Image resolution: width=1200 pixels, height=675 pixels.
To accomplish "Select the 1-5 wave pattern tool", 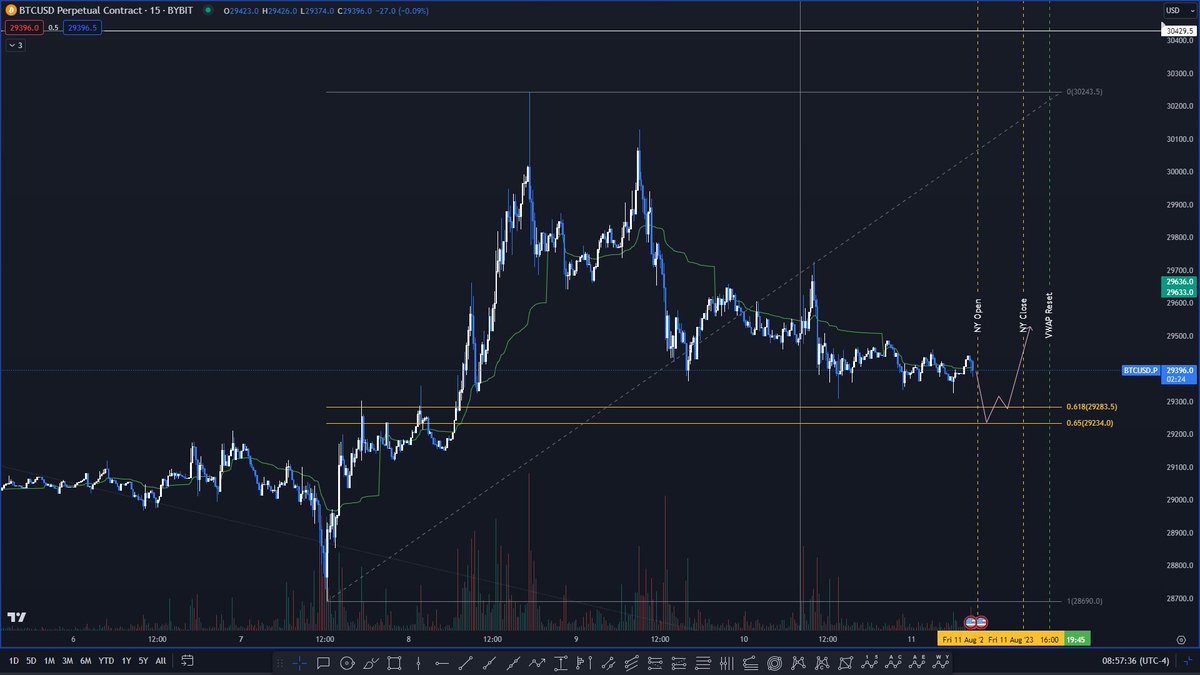I will tap(869, 662).
